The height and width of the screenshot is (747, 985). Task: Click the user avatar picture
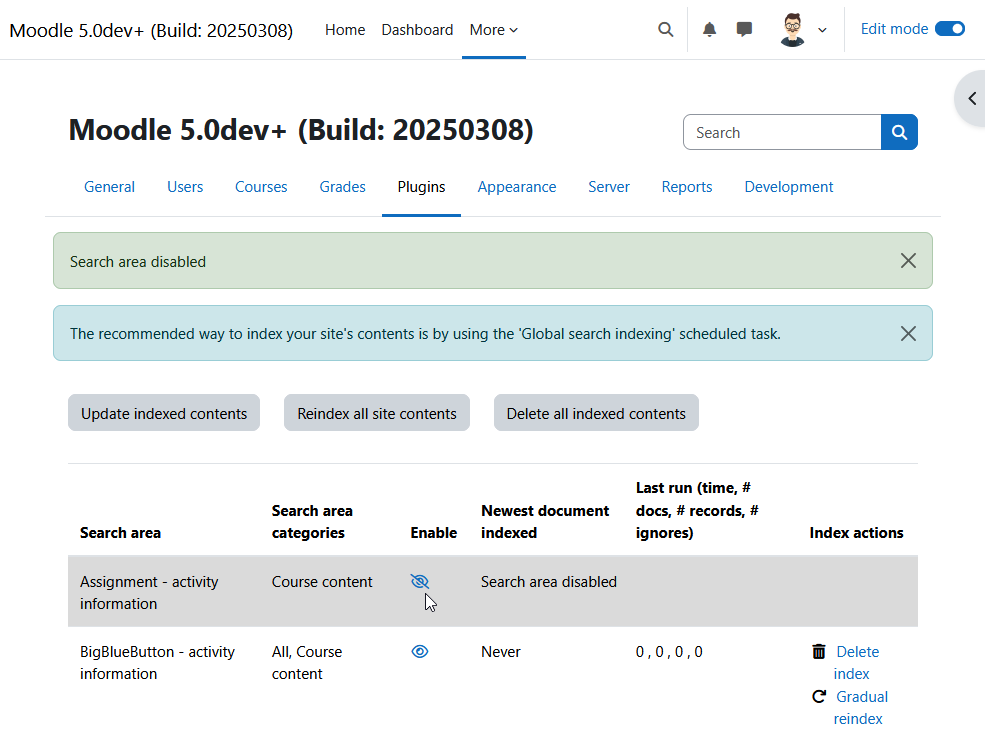[792, 30]
